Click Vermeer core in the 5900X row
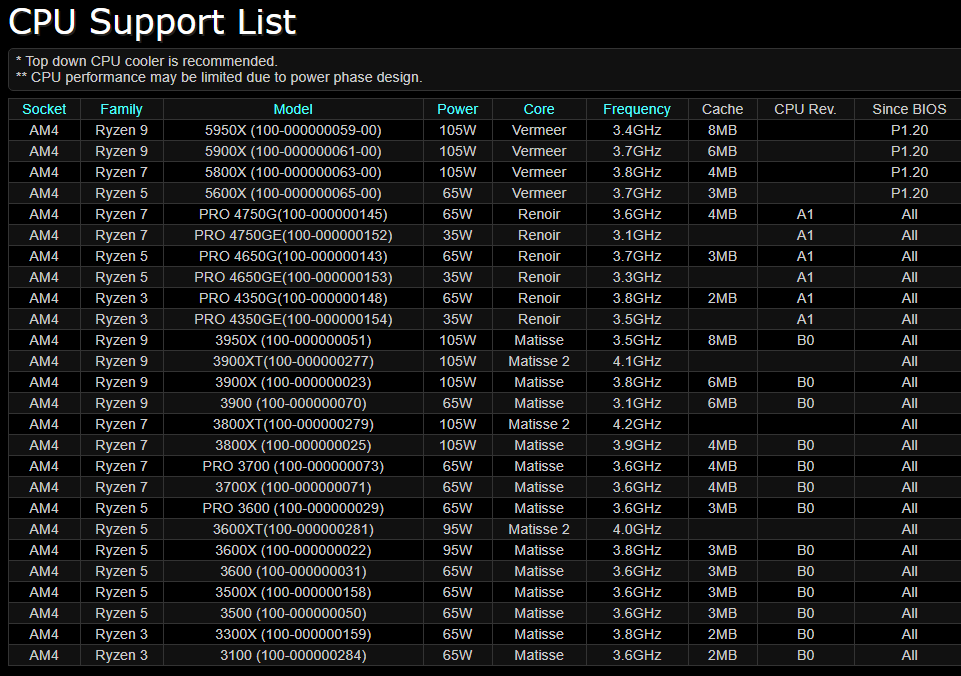 [539, 151]
